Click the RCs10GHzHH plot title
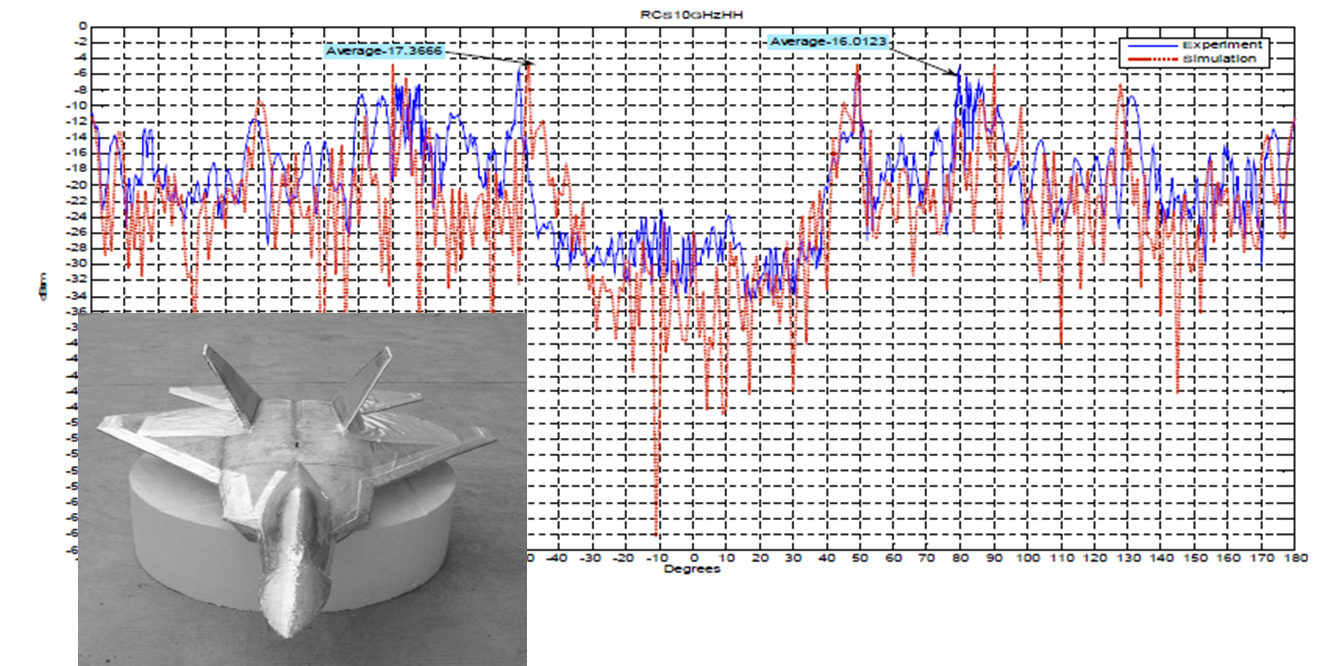The height and width of the screenshot is (666, 1325). [693, 14]
